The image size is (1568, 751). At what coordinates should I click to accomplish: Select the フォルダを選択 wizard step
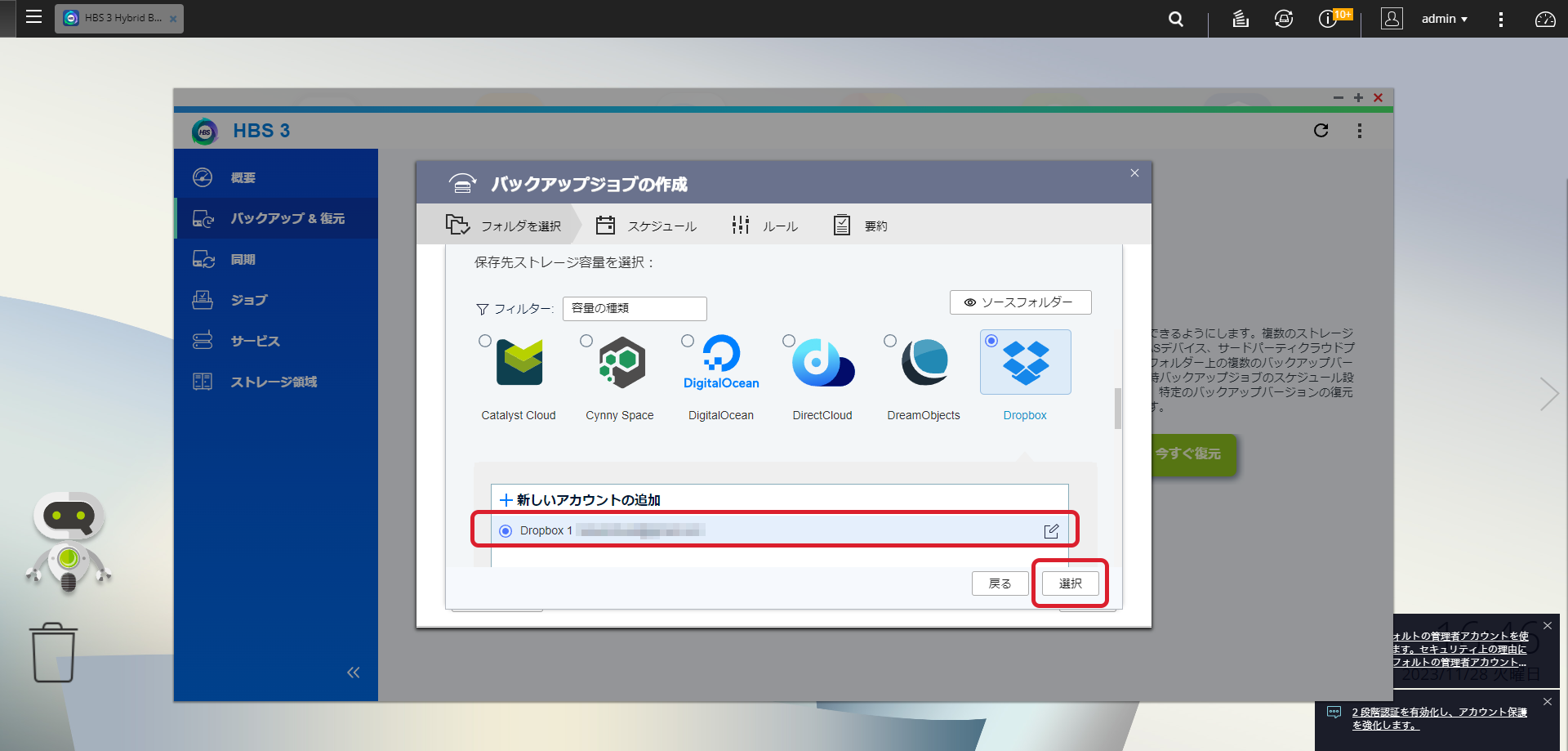[x=504, y=226]
